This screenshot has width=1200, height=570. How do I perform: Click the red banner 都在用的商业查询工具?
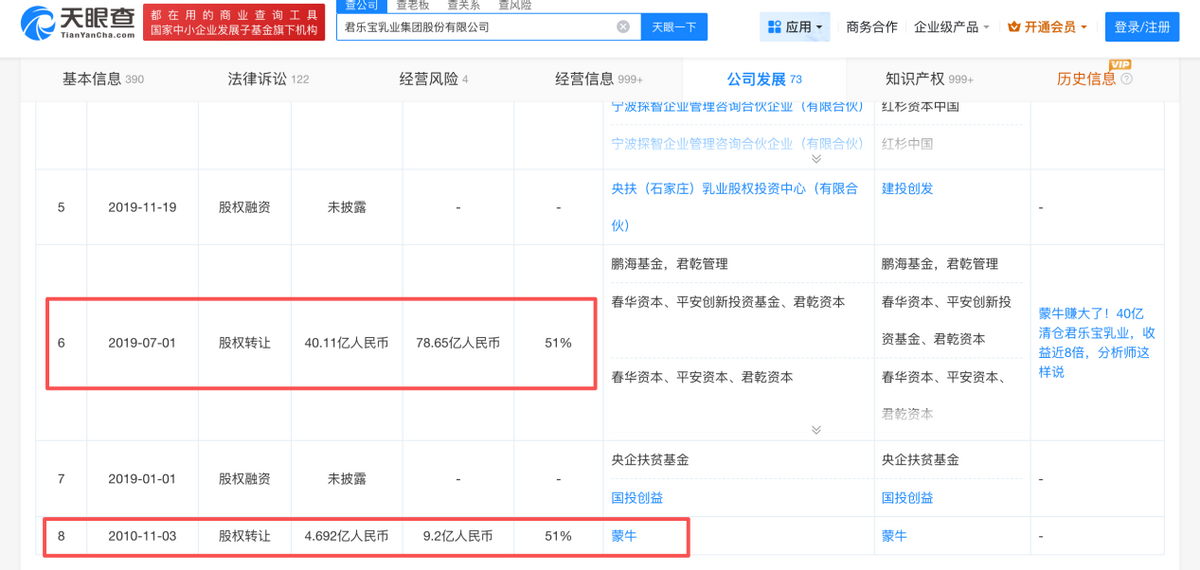tap(235, 22)
